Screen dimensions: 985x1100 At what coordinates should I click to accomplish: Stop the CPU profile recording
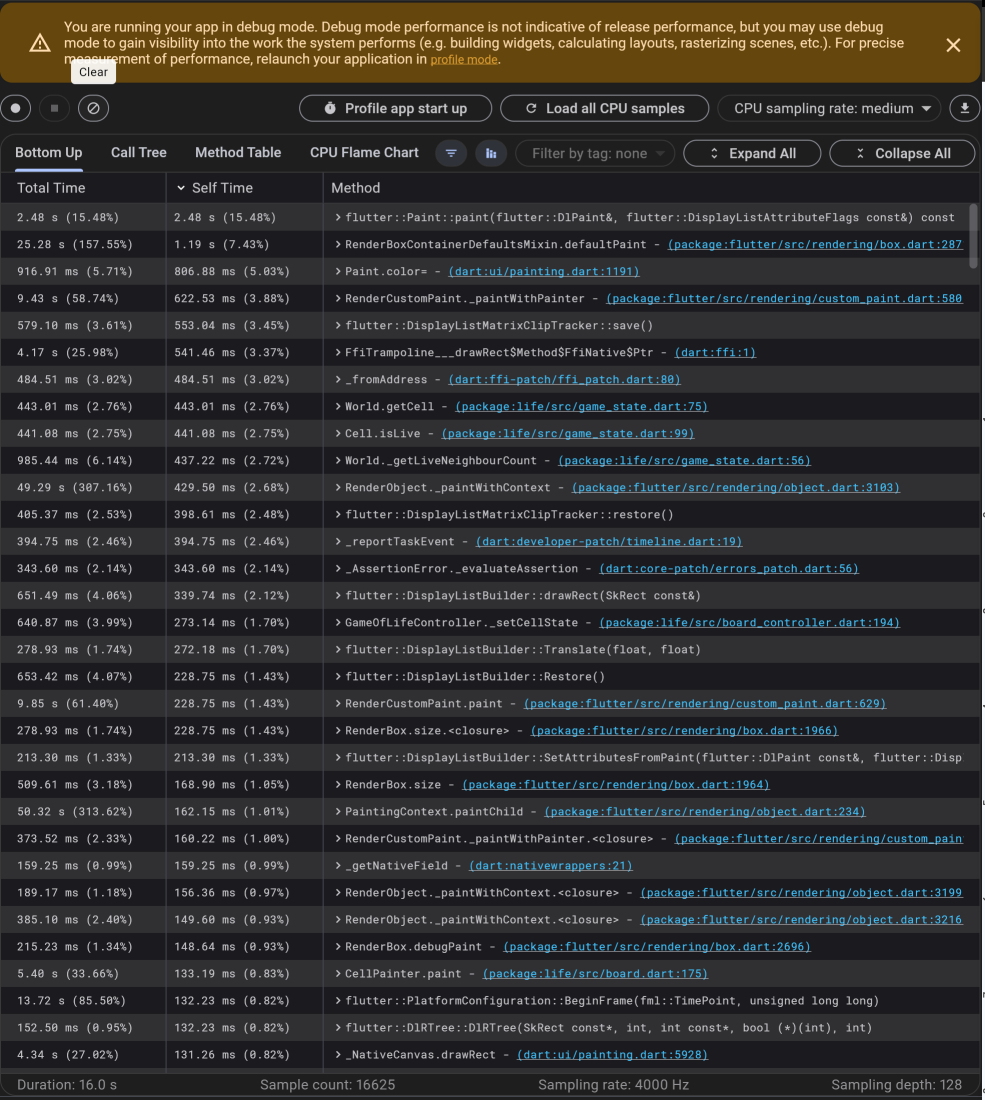(x=54, y=108)
